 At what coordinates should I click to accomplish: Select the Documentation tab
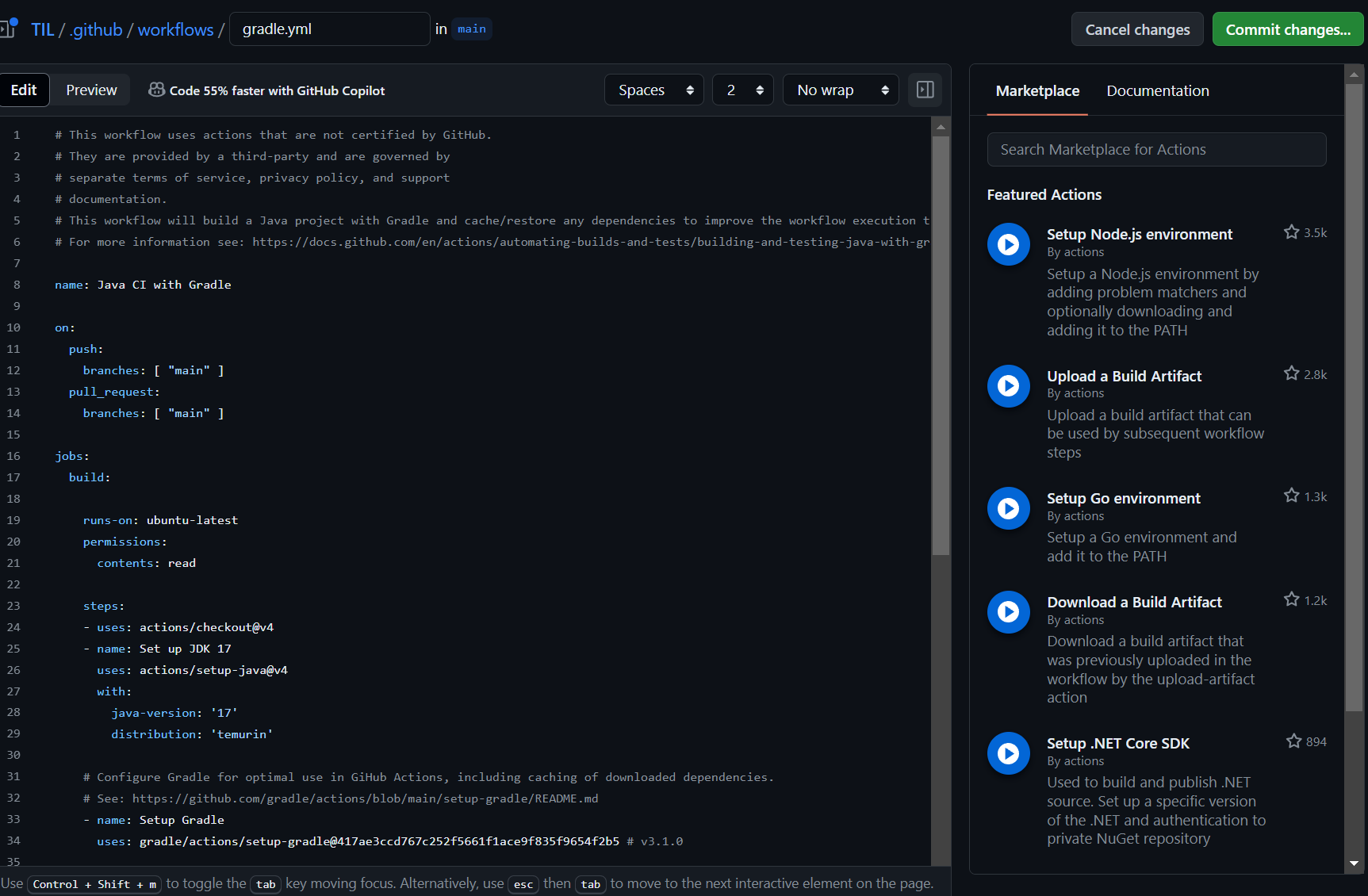pyautogui.click(x=1157, y=90)
